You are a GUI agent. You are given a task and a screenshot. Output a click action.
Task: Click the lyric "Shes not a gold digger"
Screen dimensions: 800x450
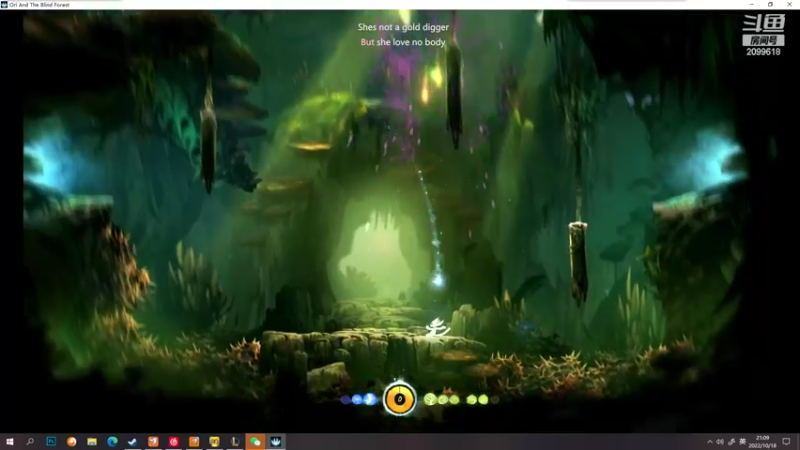(403, 27)
